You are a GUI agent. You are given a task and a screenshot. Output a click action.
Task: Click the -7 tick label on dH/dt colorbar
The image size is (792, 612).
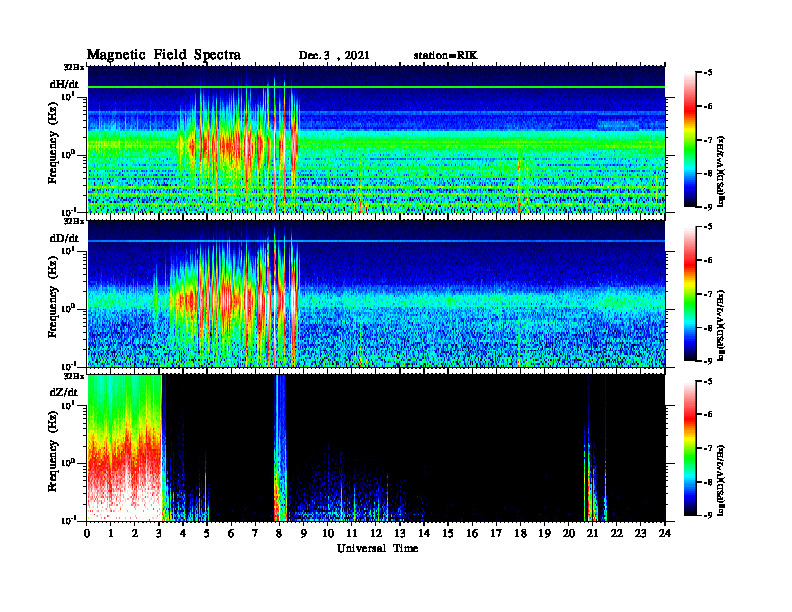coord(708,140)
